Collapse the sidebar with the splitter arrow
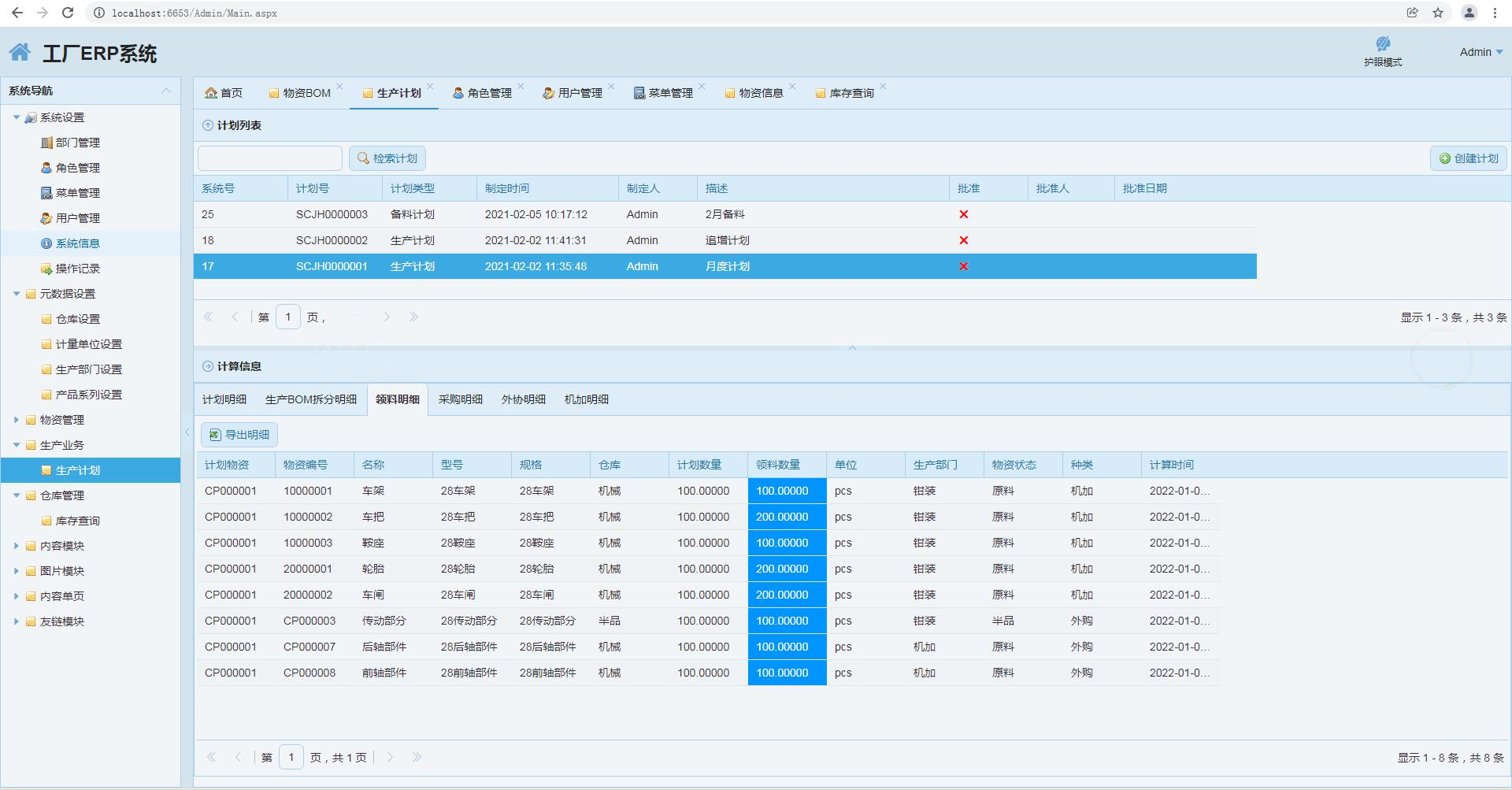This screenshot has width=1512, height=790. coord(187,432)
